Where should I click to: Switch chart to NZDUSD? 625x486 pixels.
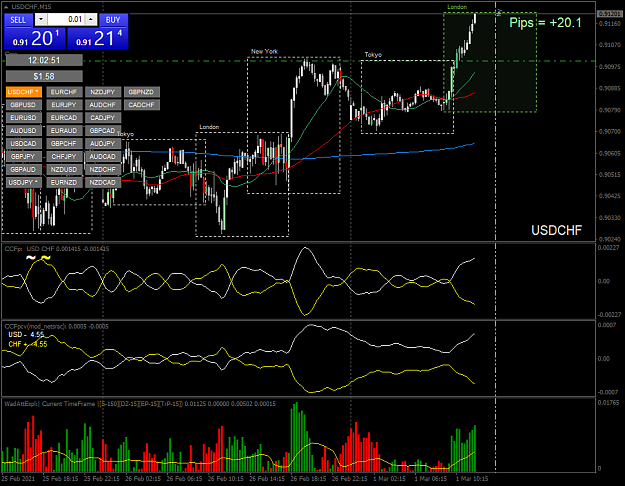click(x=64, y=169)
